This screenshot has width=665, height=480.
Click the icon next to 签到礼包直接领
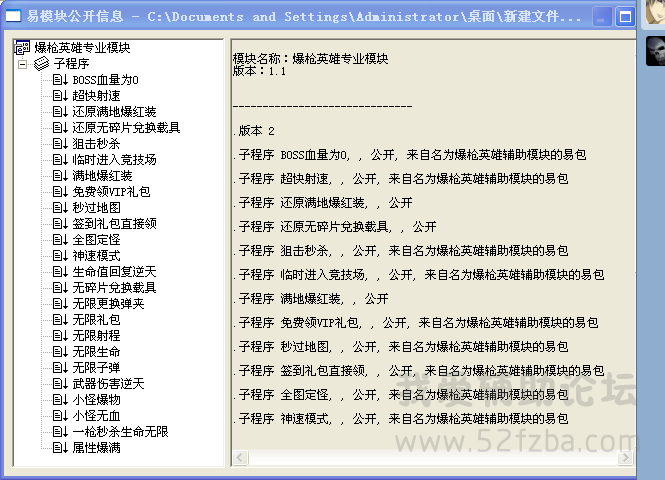tap(60, 223)
